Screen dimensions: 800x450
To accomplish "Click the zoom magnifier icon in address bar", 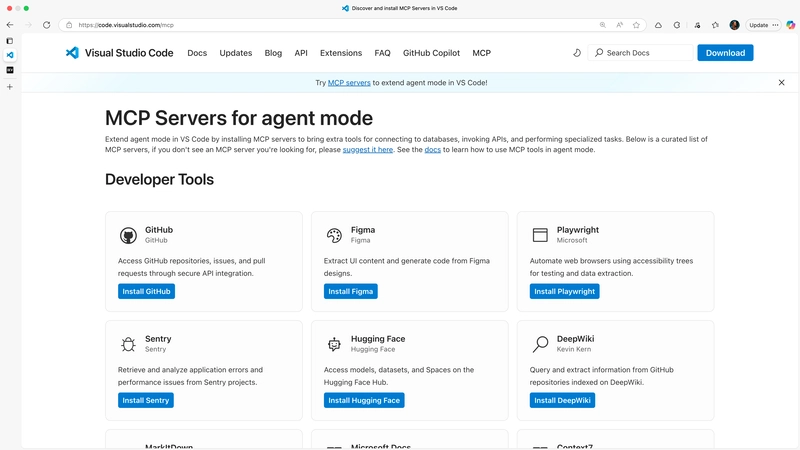I will tap(603, 25).
